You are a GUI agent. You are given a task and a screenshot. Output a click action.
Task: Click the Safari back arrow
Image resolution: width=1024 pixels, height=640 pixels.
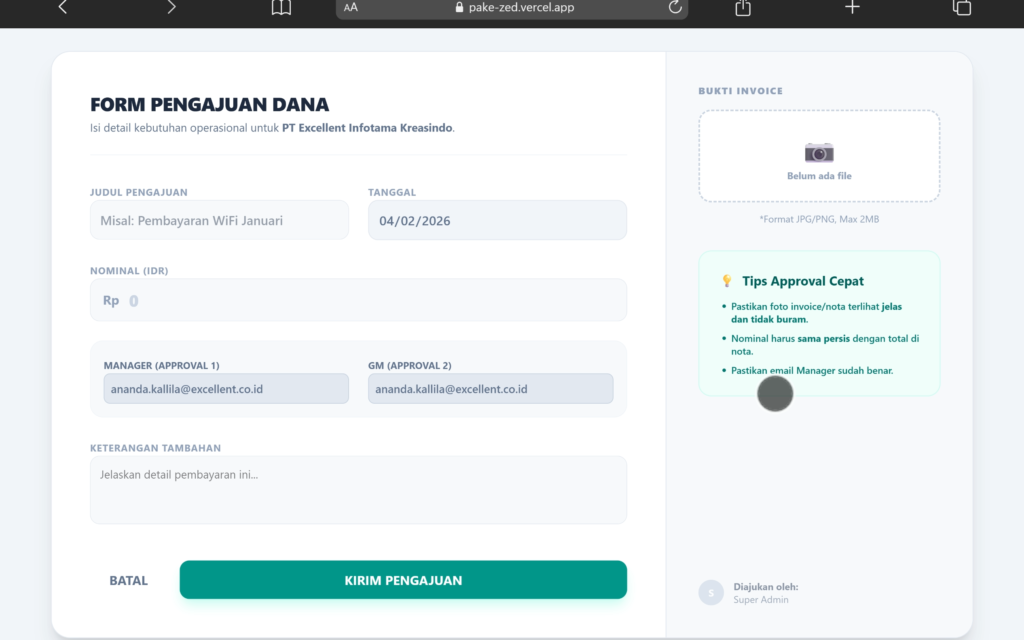[63, 7]
